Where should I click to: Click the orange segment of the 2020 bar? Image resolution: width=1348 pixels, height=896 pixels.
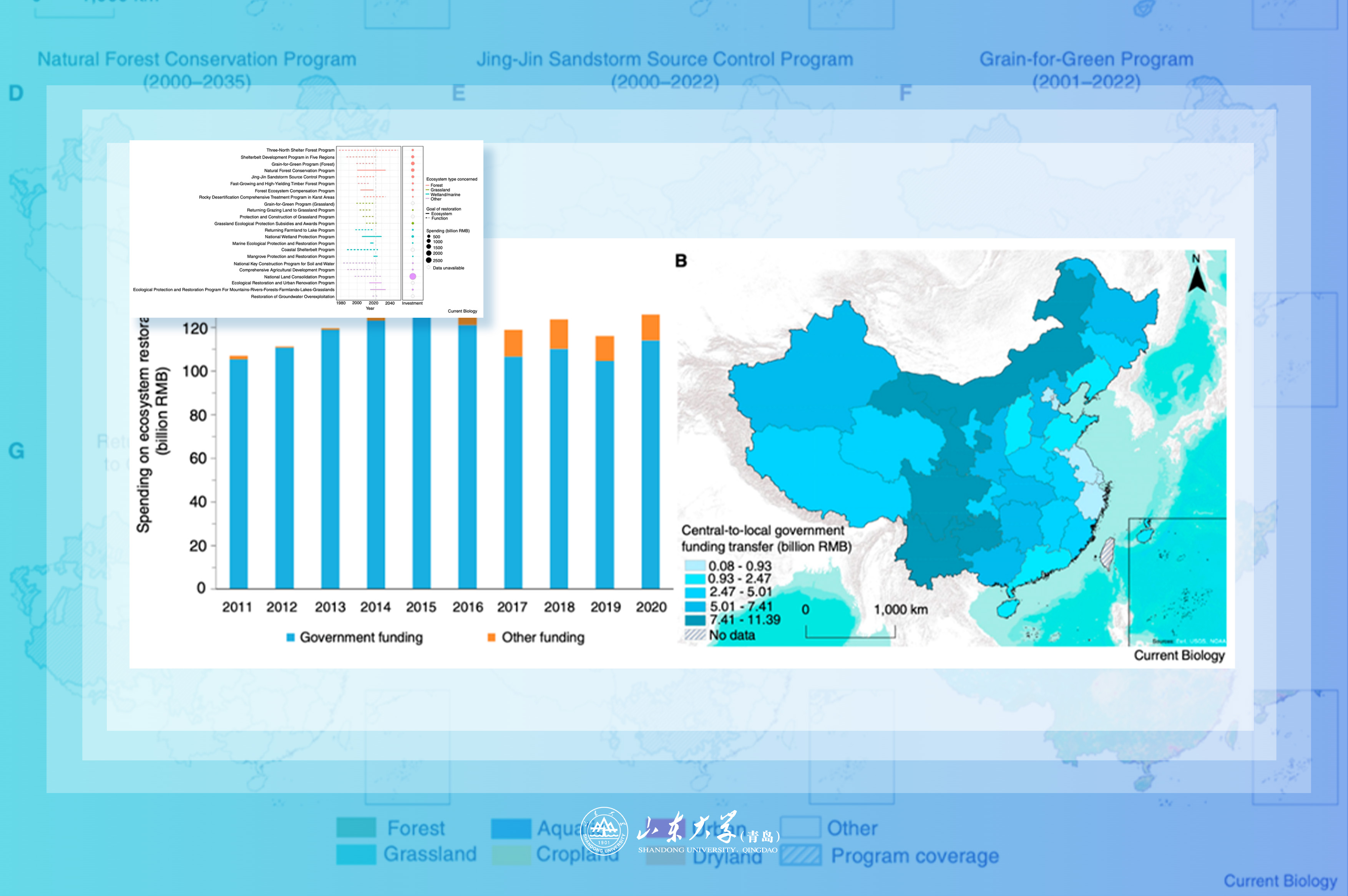coord(651,327)
